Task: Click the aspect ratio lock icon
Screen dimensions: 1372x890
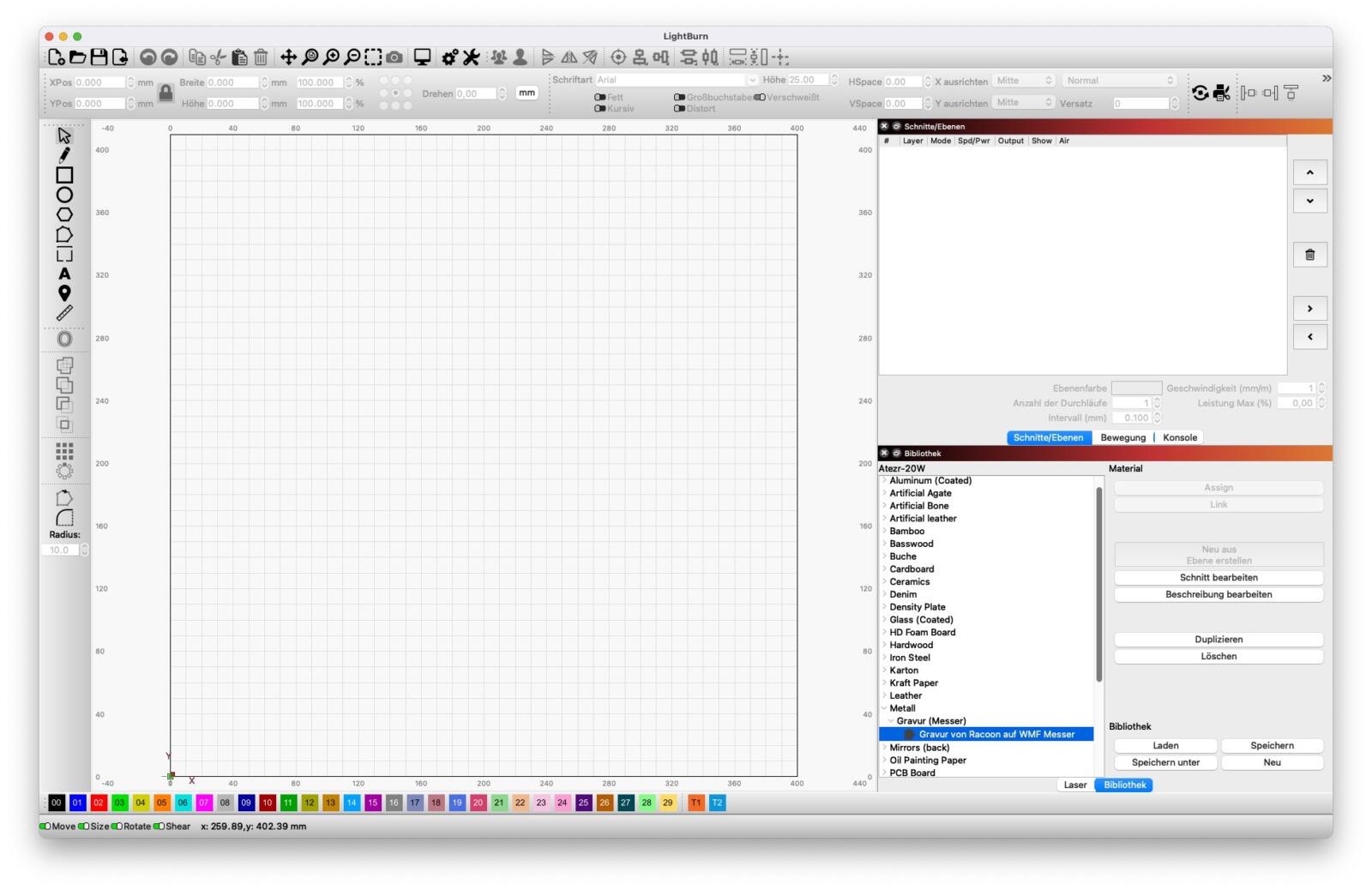Action: click(x=166, y=93)
